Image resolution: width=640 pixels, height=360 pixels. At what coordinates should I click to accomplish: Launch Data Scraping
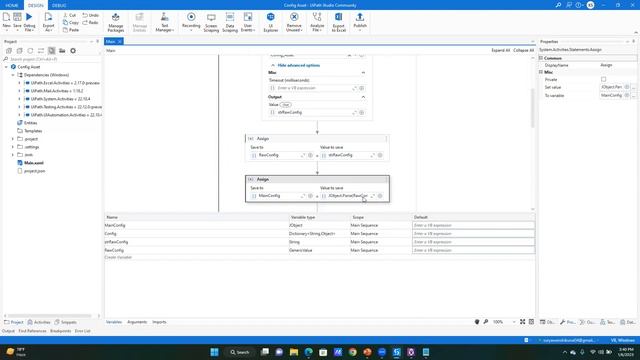(x=230, y=22)
